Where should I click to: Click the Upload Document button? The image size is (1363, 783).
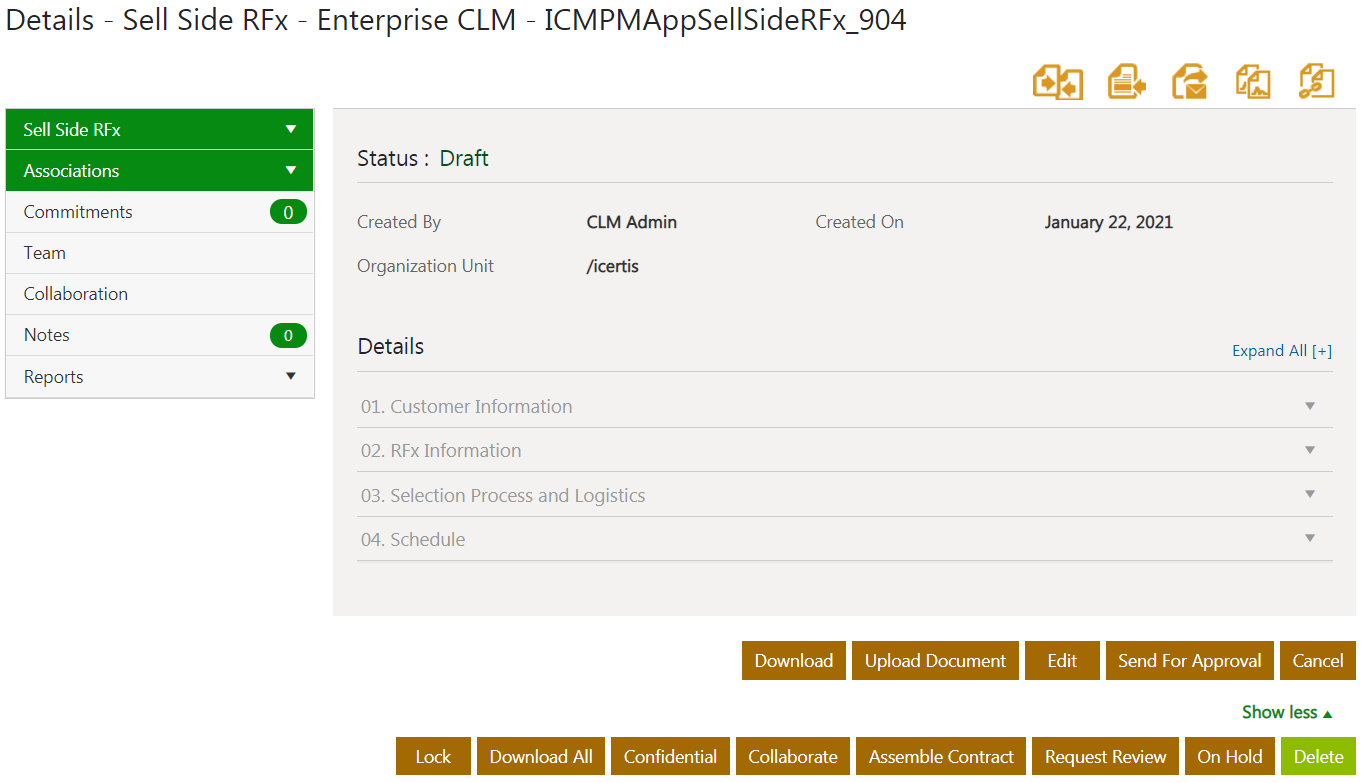point(935,661)
